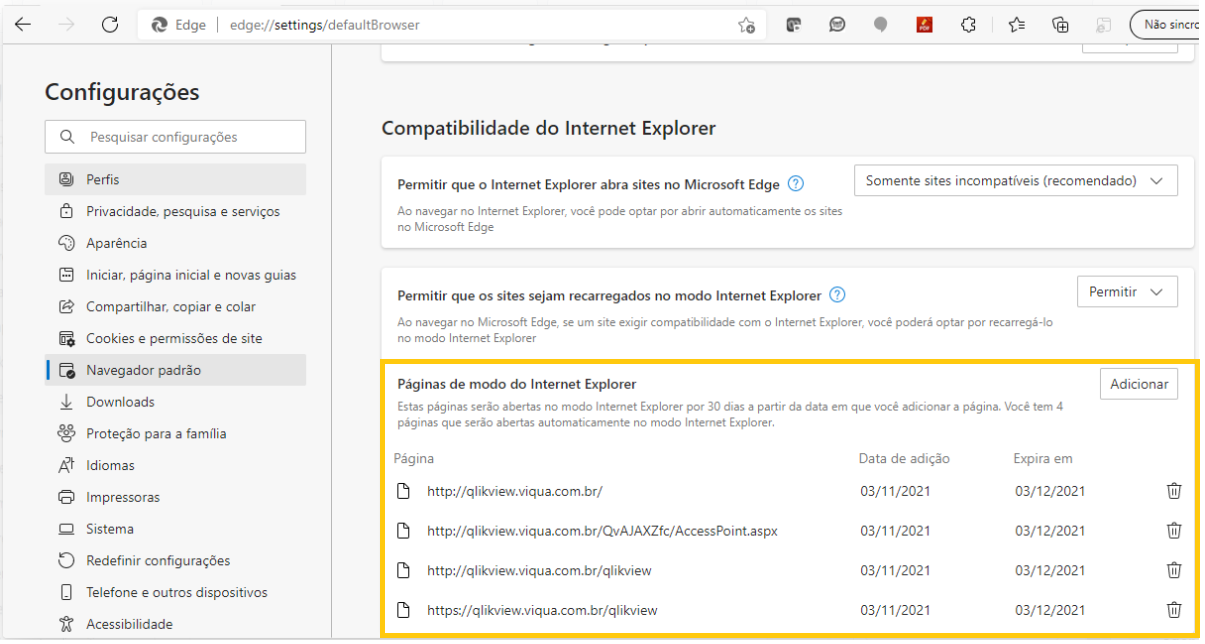This screenshot has width=1205, height=644.
Task: Click the Data de adição column header
Action: [x=904, y=459]
